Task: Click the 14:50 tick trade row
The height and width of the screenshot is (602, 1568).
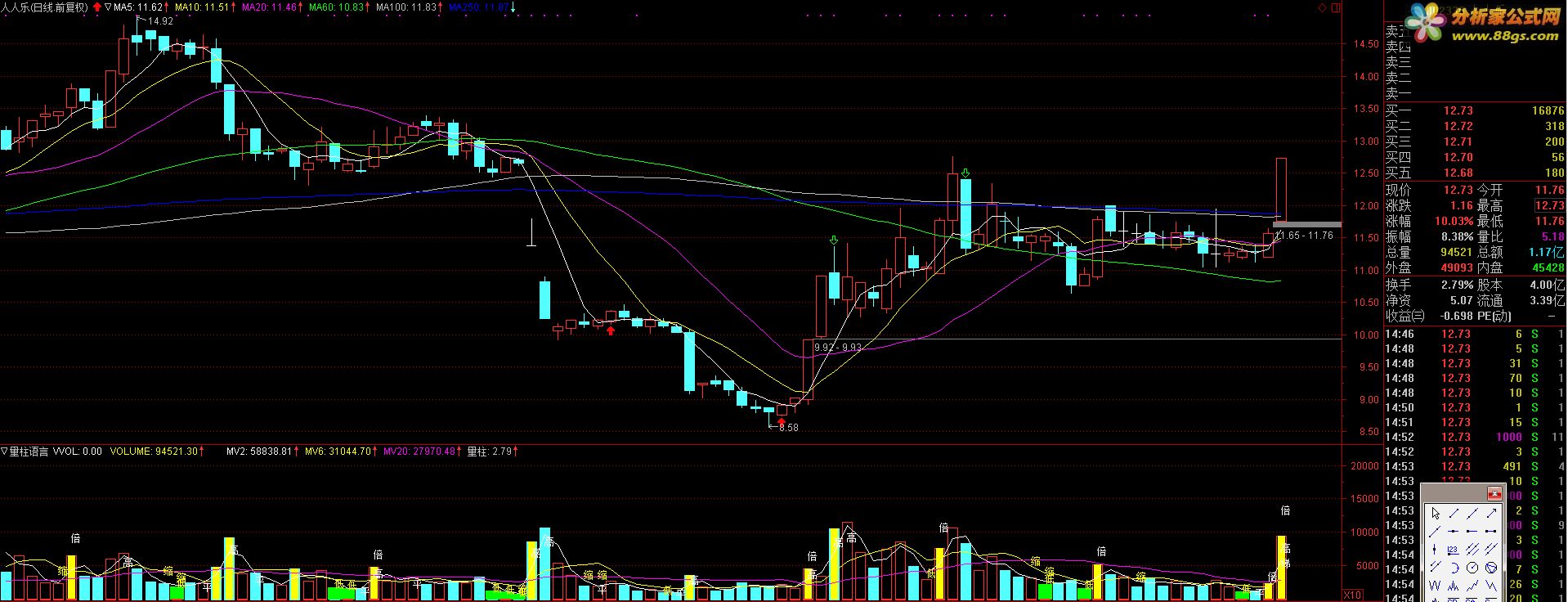Action: pos(1475,407)
